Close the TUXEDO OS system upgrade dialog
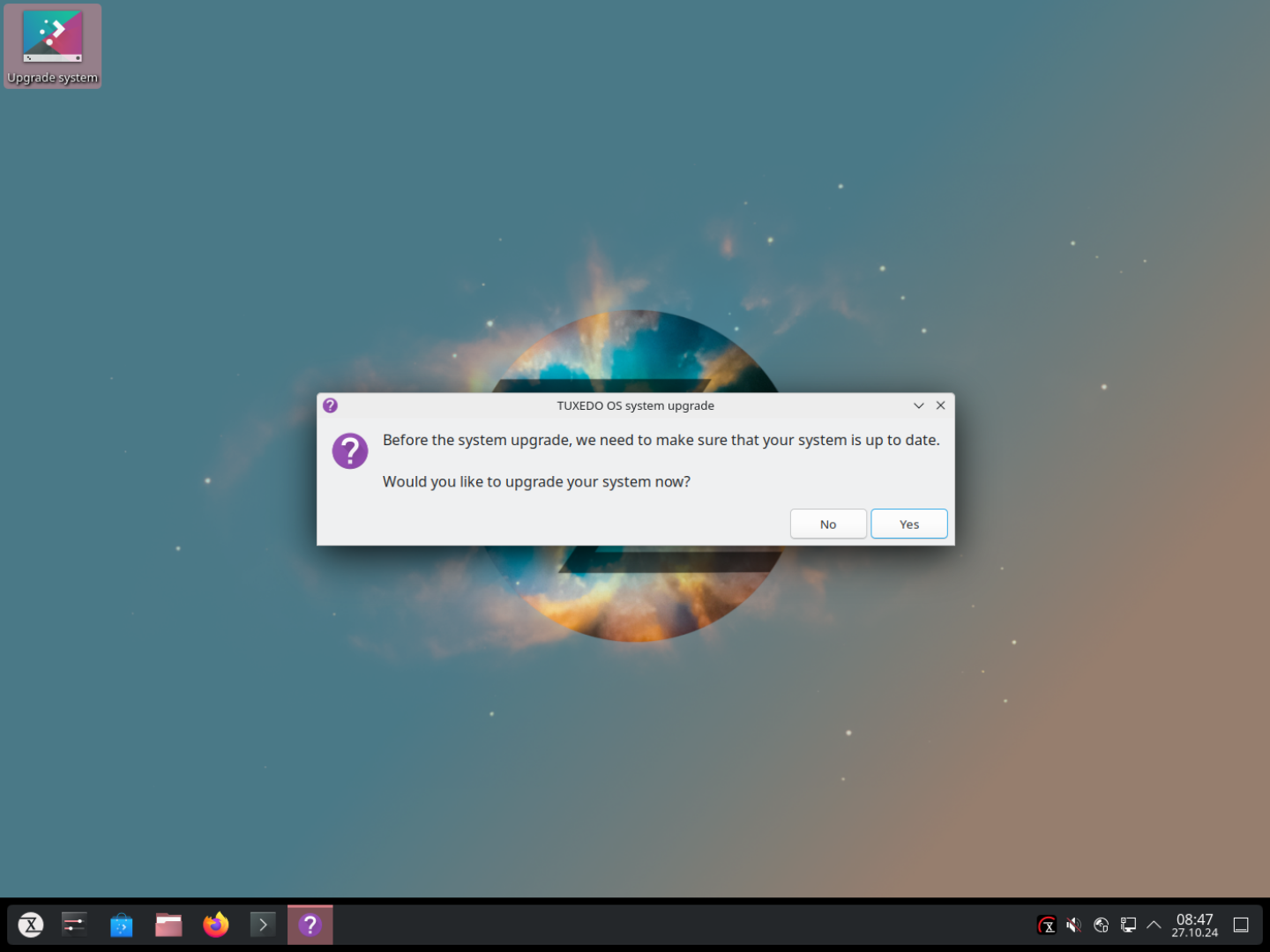The height and width of the screenshot is (952, 1270). pyautogui.click(x=940, y=405)
